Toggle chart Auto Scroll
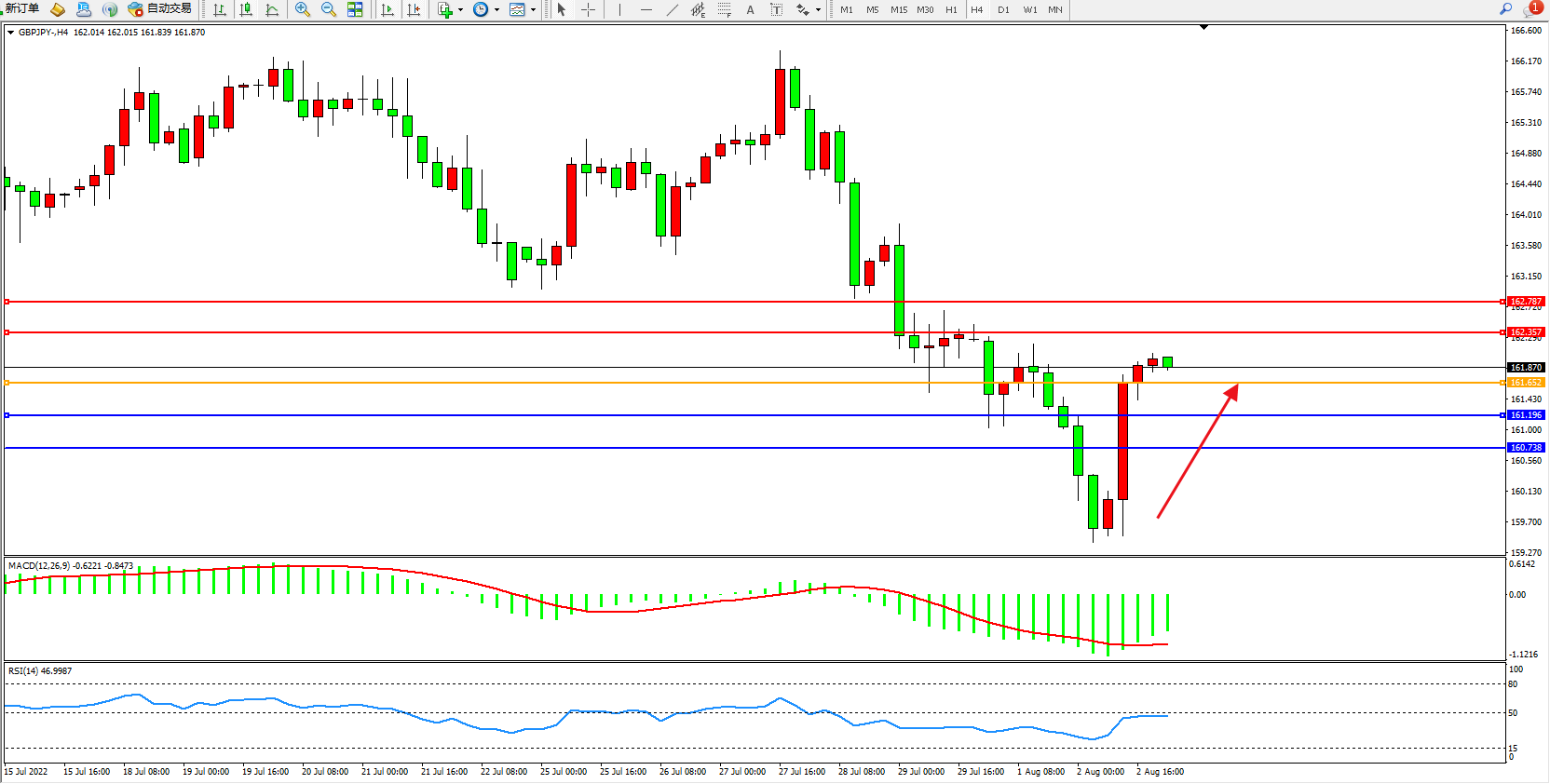 pyautogui.click(x=387, y=9)
